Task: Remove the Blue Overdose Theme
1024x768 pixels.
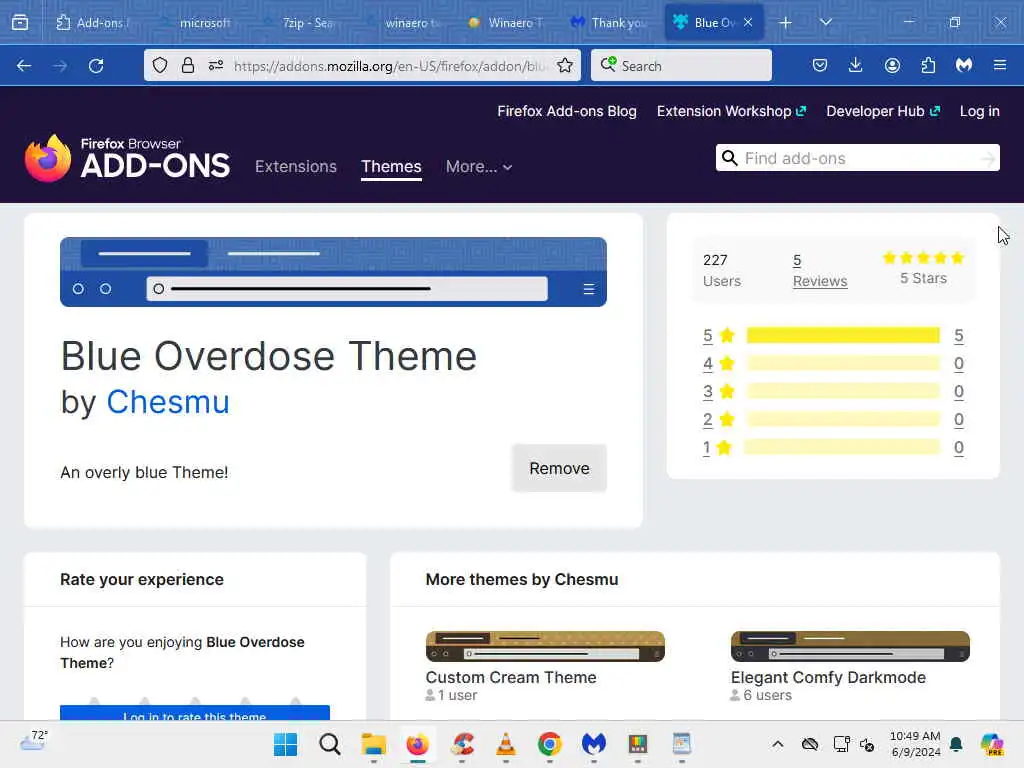Action: coord(560,468)
